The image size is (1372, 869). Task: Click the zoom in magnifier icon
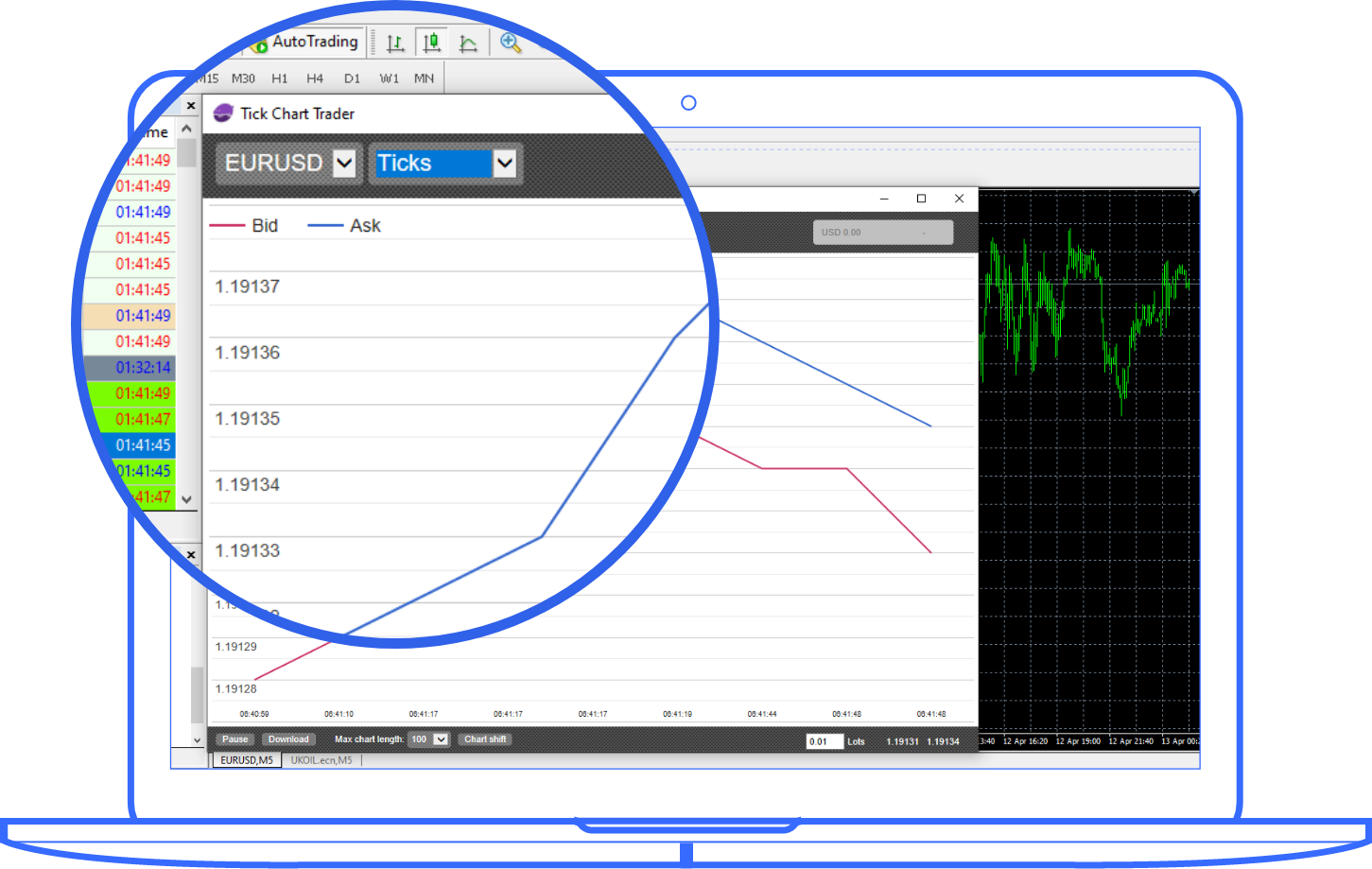point(511,43)
